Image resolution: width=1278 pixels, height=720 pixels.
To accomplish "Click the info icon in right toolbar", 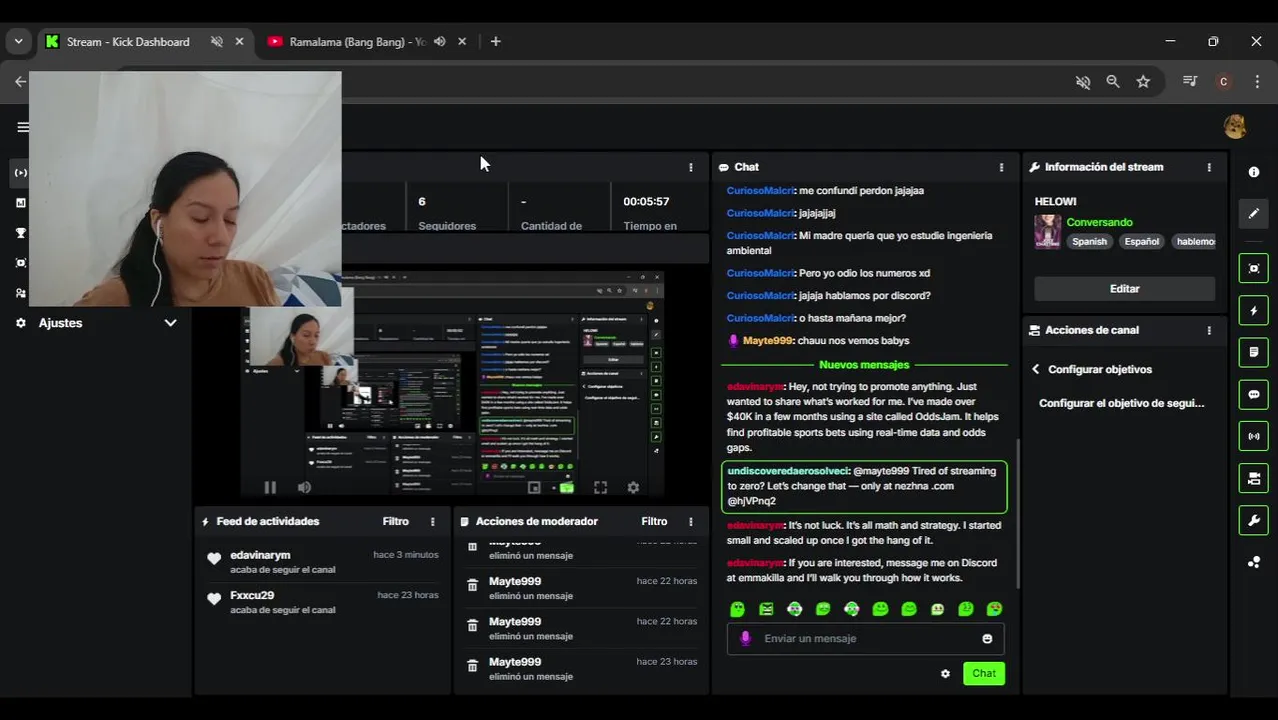I will point(1254,172).
